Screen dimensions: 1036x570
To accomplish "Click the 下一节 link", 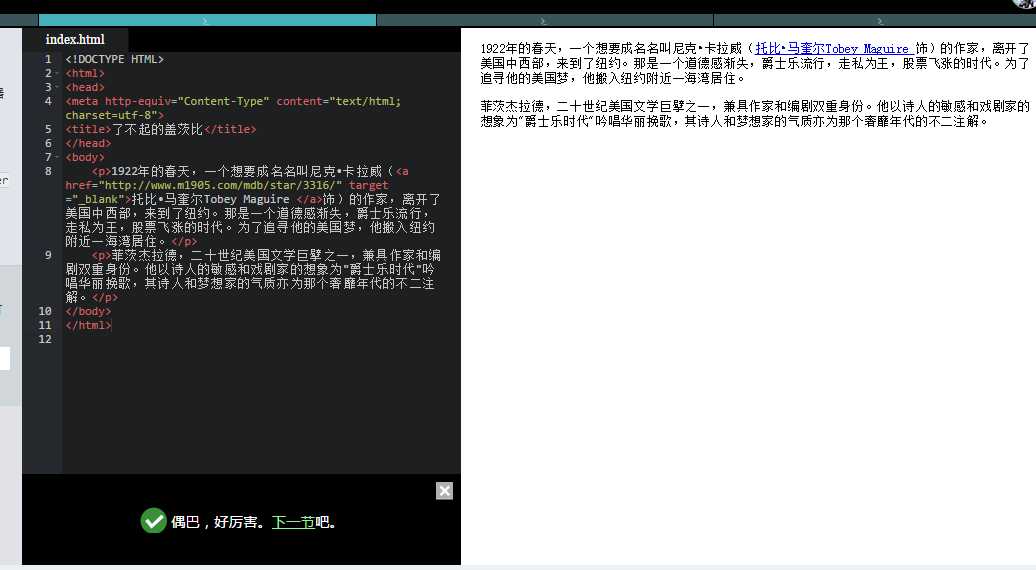I will [x=293, y=522].
